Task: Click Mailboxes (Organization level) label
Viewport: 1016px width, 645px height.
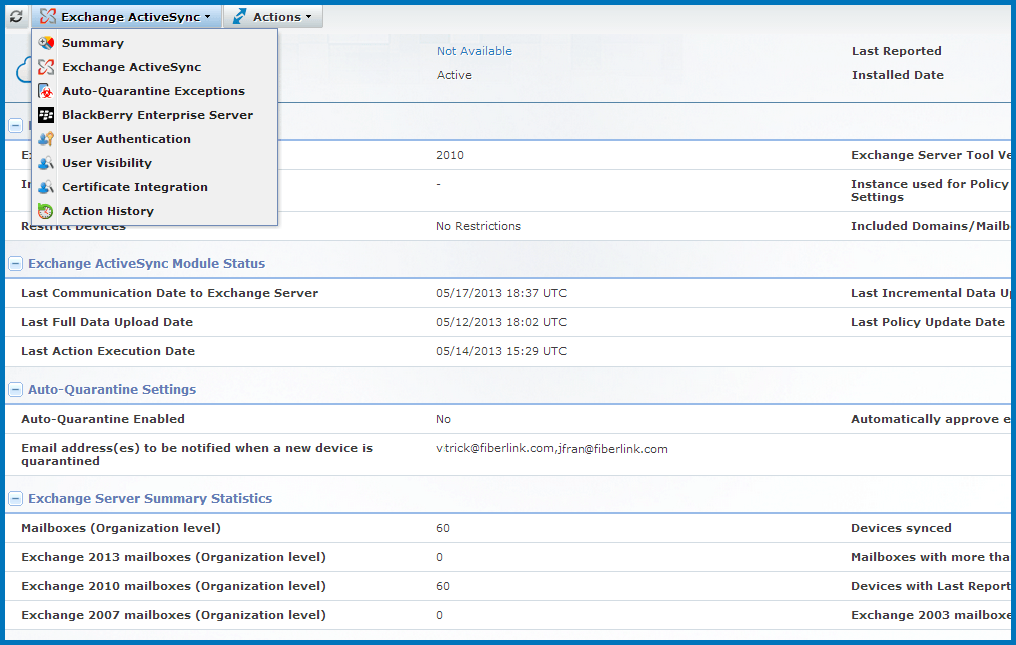Action: (121, 528)
